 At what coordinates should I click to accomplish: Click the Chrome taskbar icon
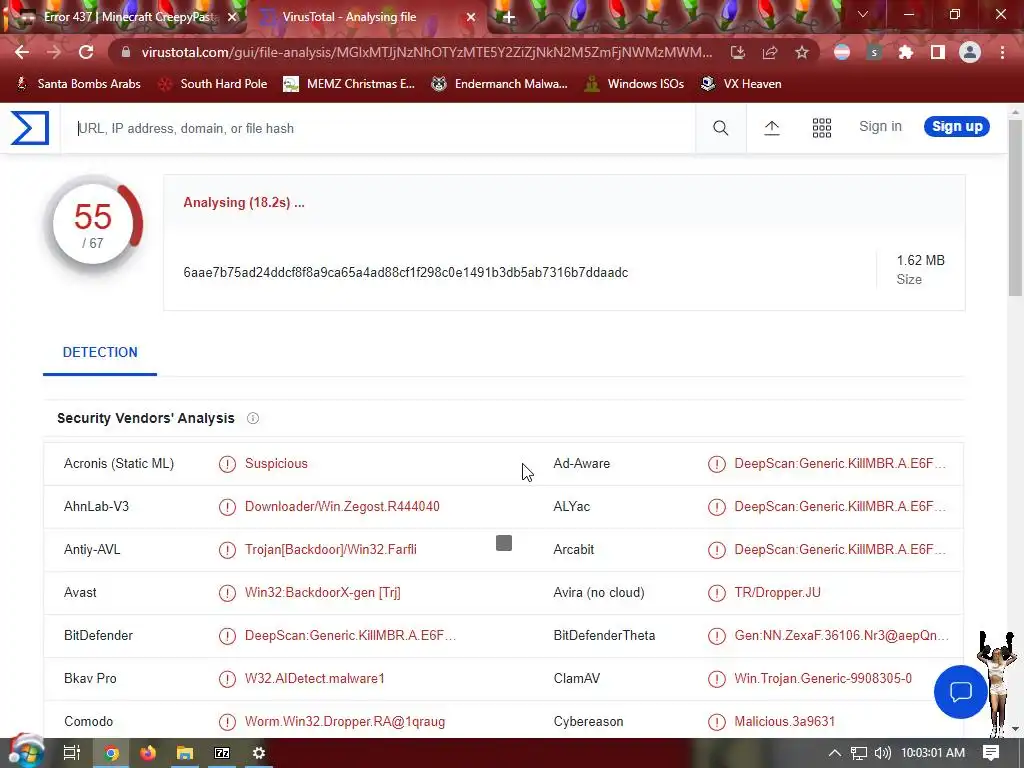tap(112, 753)
